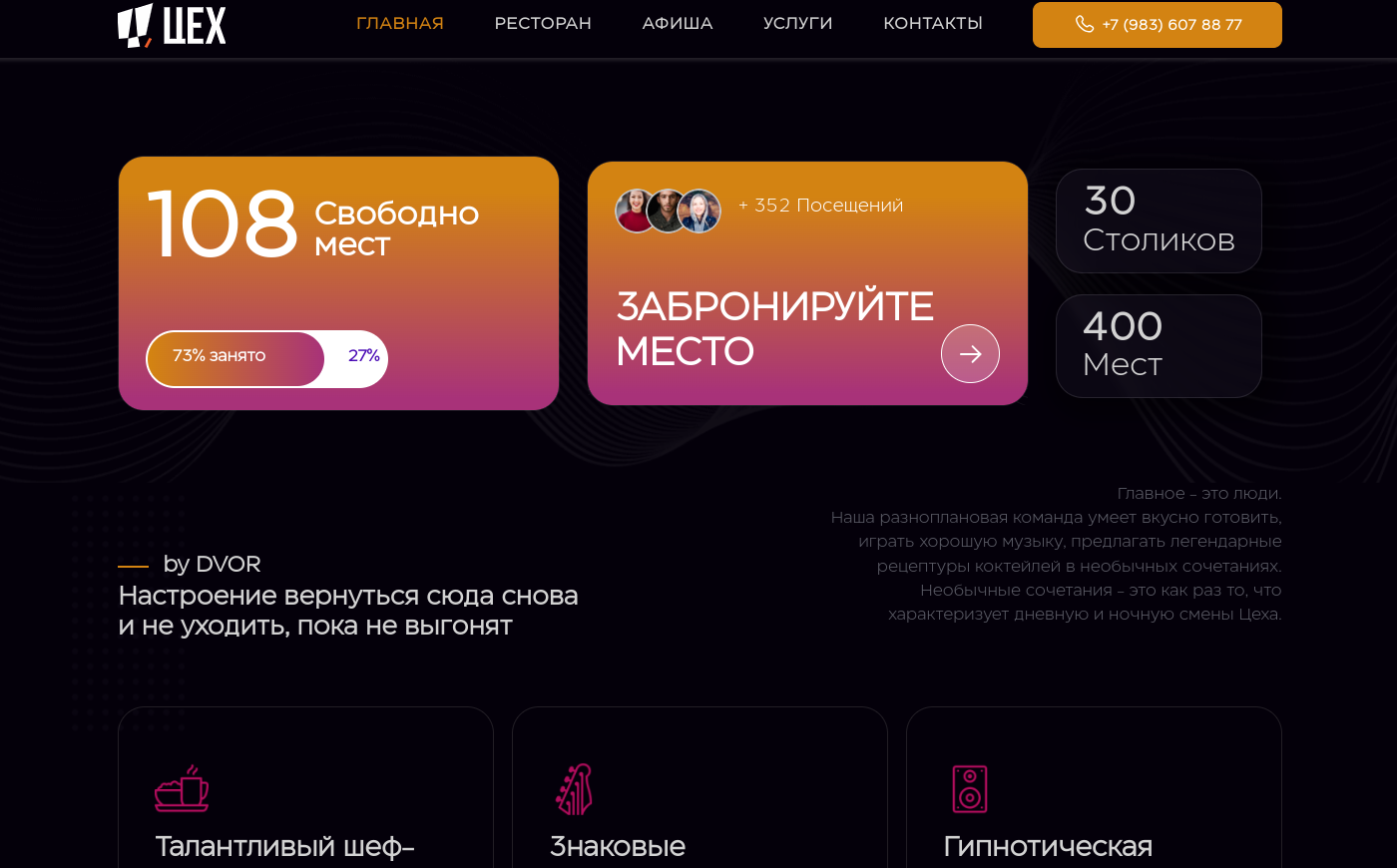The width and height of the screenshot is (1397, 868).
Task: Call via the +7 (983) 607 88 77 button
Action: pyautogui.click(x=1158, y=25)
